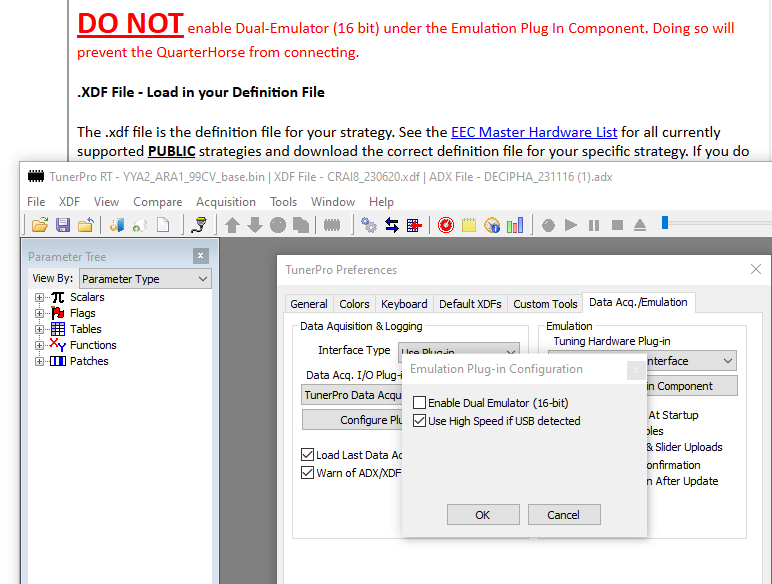This screenshot has height=584, width=772.
Task: Open the View By Parameter Type dropdown
Action: [145, 279]
